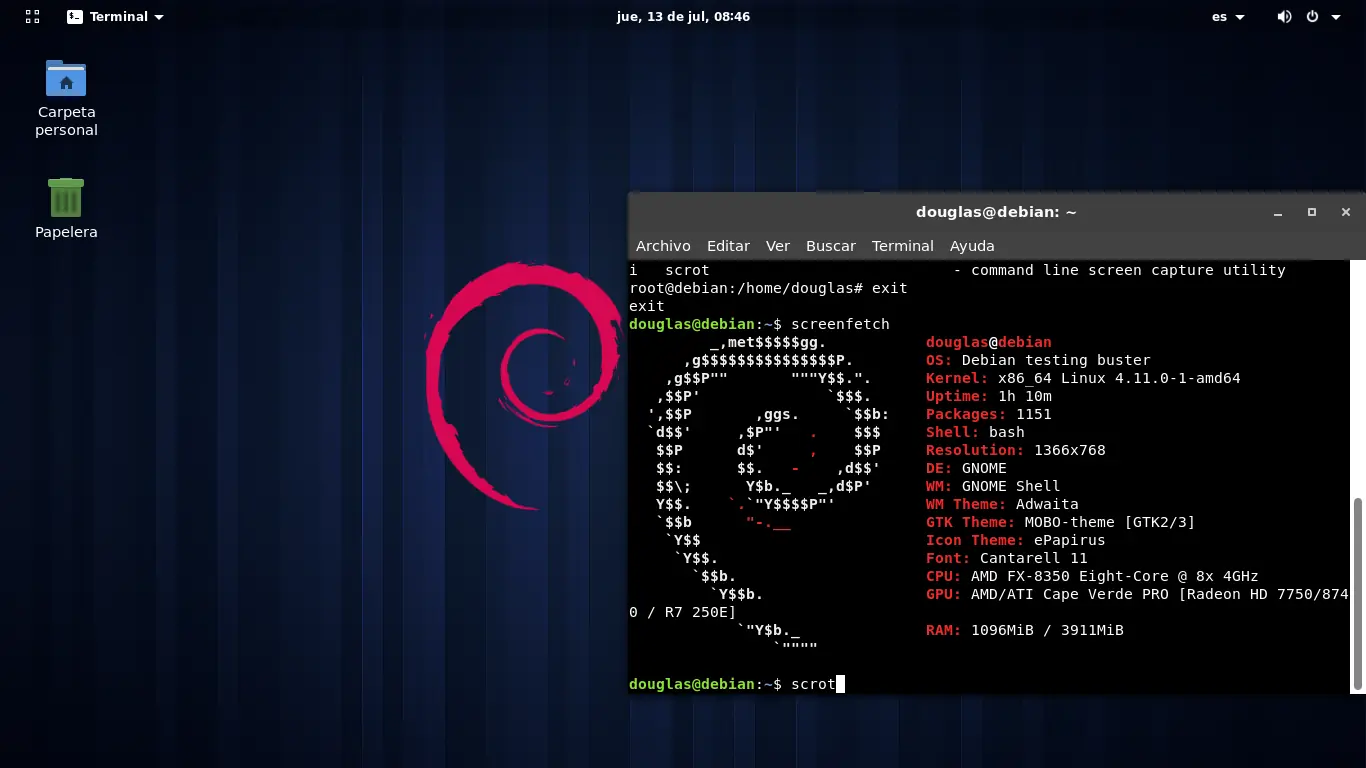Click the 'Uptime: 1h 10m' line

[989, 396]
